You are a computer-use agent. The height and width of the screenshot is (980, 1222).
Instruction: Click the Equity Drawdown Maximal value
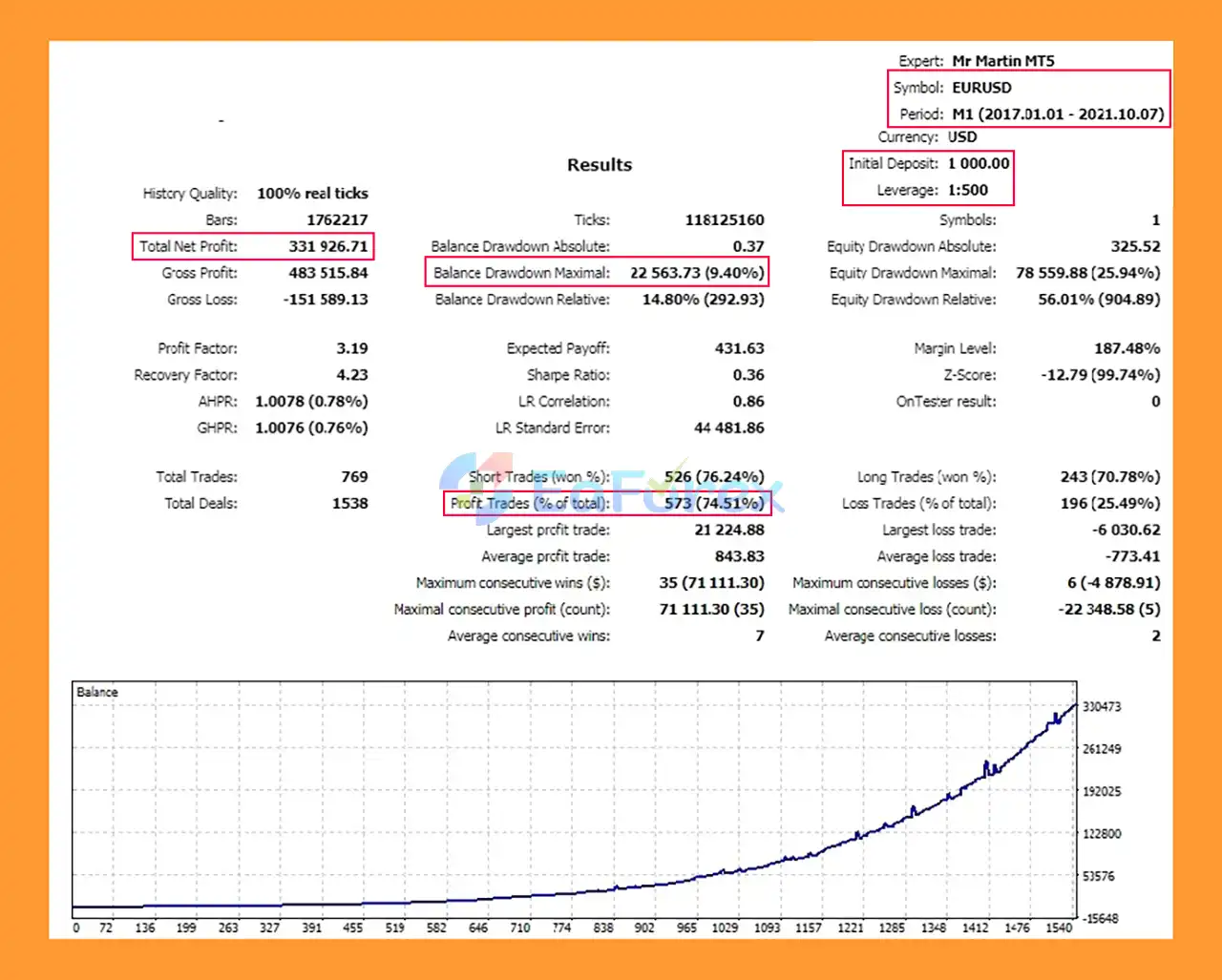point(1087,273)
